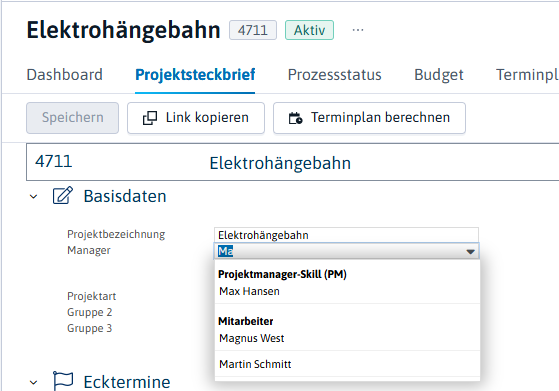Click the Projektbezeichnung field label

pyautogui.click(x=116, y=234)
